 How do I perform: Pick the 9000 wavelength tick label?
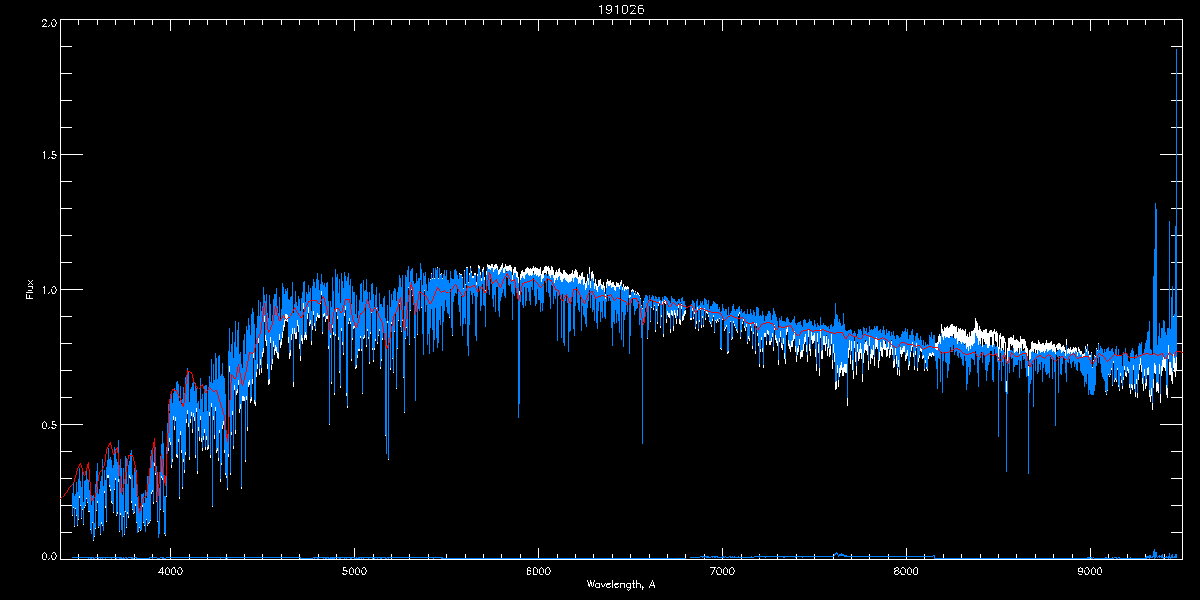tap(1090, 572)
